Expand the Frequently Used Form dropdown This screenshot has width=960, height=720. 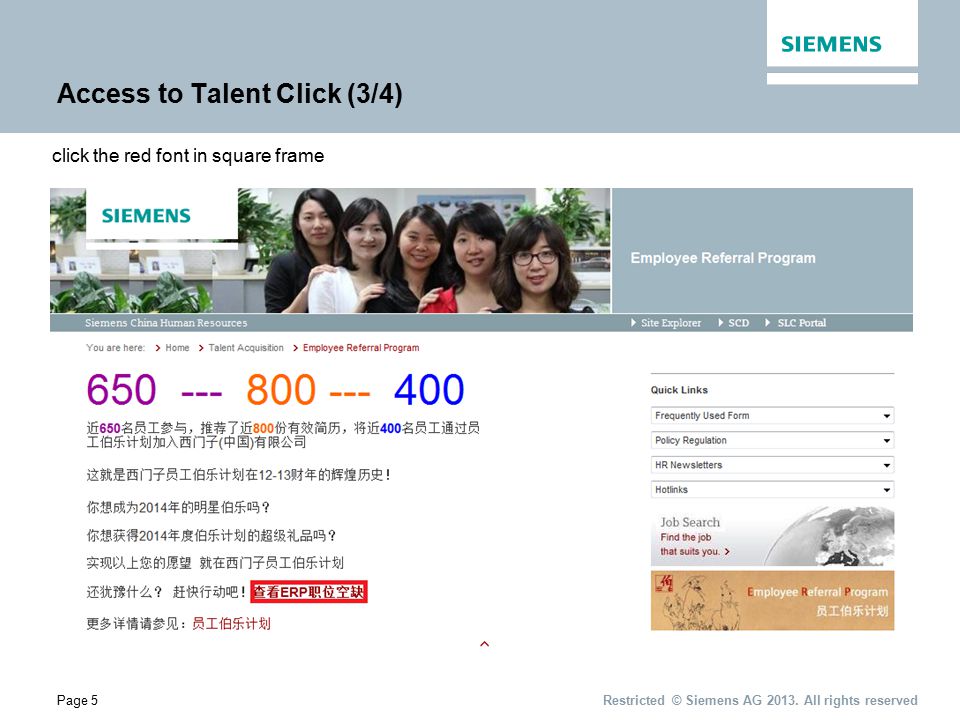tap(772, 416)
